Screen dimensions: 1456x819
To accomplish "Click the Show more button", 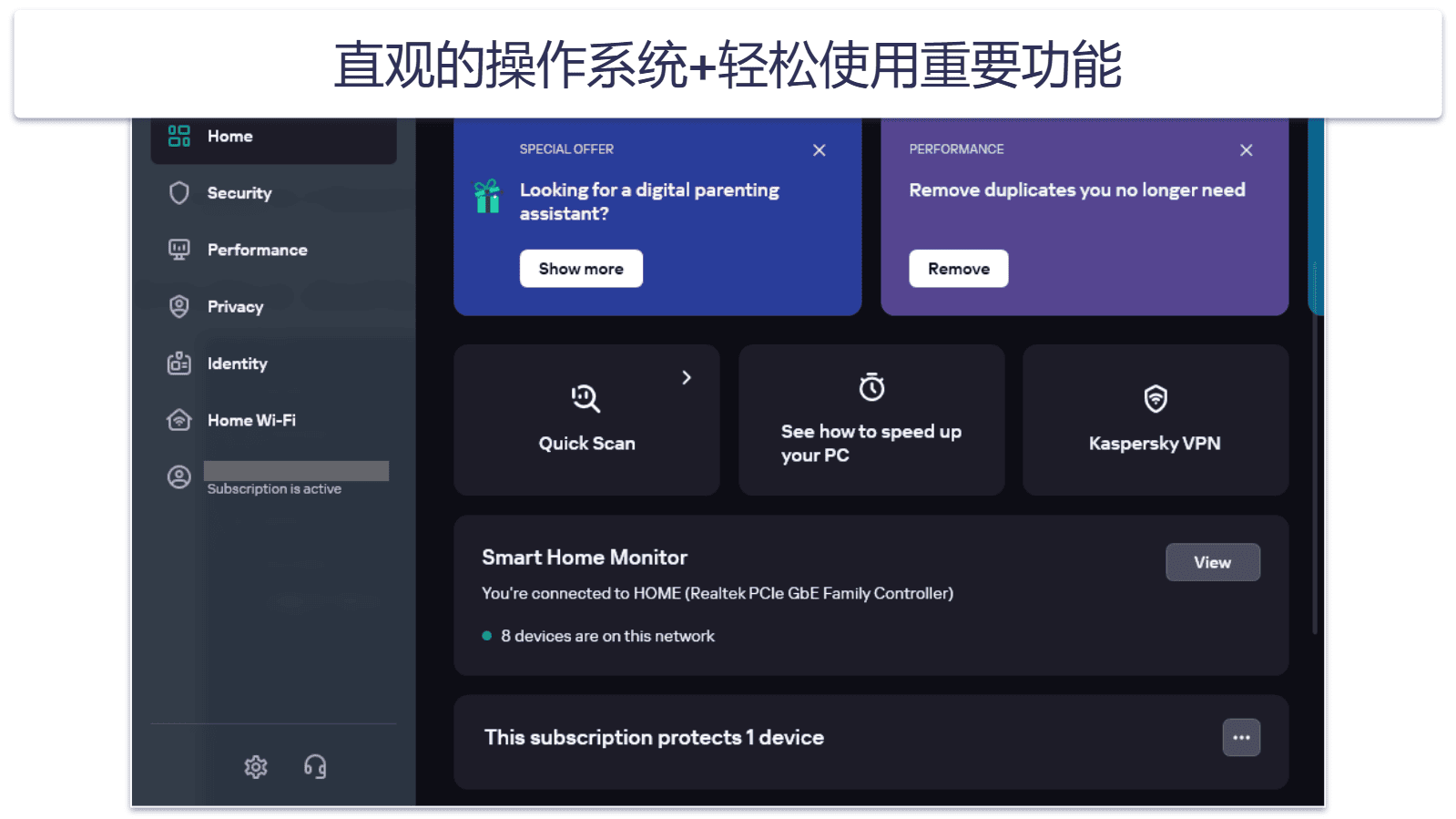I will pyautogui.click(x=581, y=269).
